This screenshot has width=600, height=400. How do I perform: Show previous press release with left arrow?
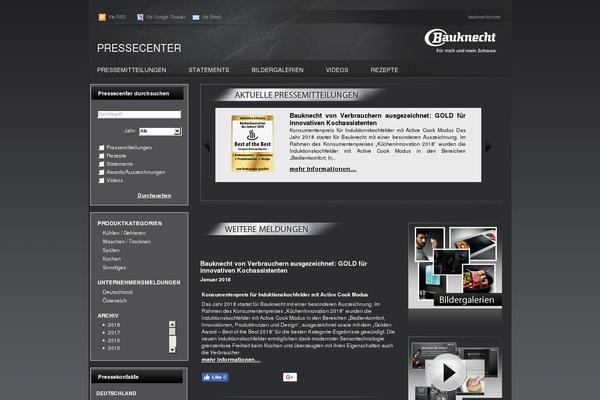(x=207, y=146)
